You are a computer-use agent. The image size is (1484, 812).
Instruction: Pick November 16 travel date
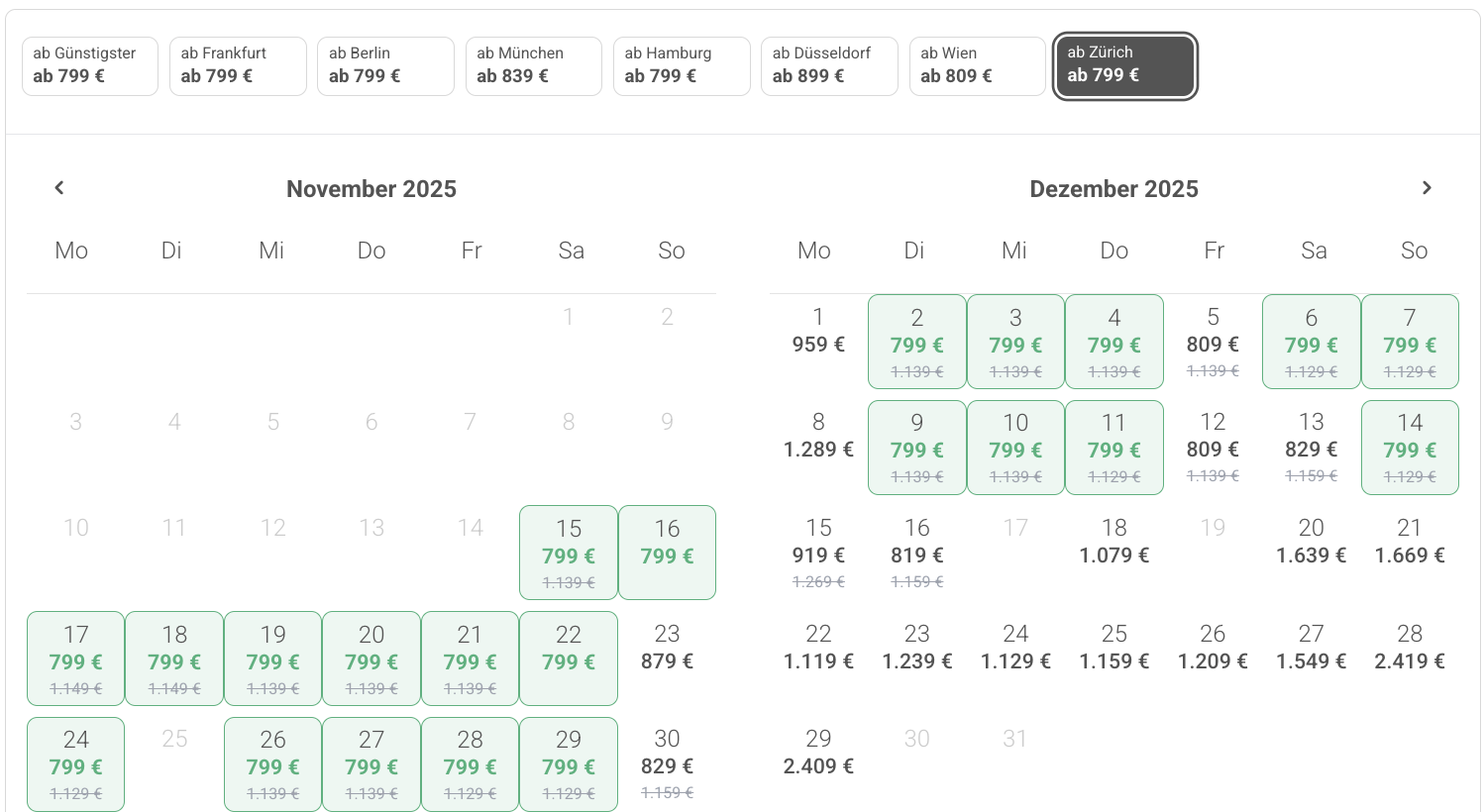(667, 553)
